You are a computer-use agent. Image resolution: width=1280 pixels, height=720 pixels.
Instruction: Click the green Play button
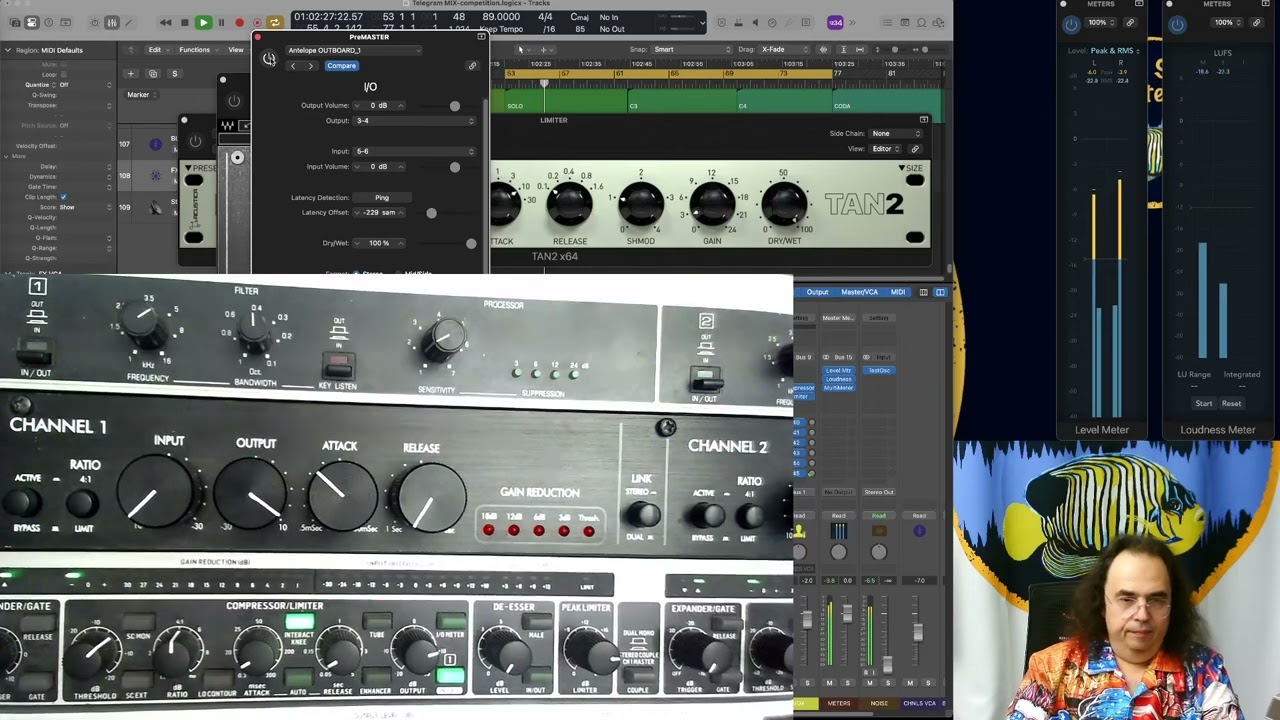[x=203, y=22]
